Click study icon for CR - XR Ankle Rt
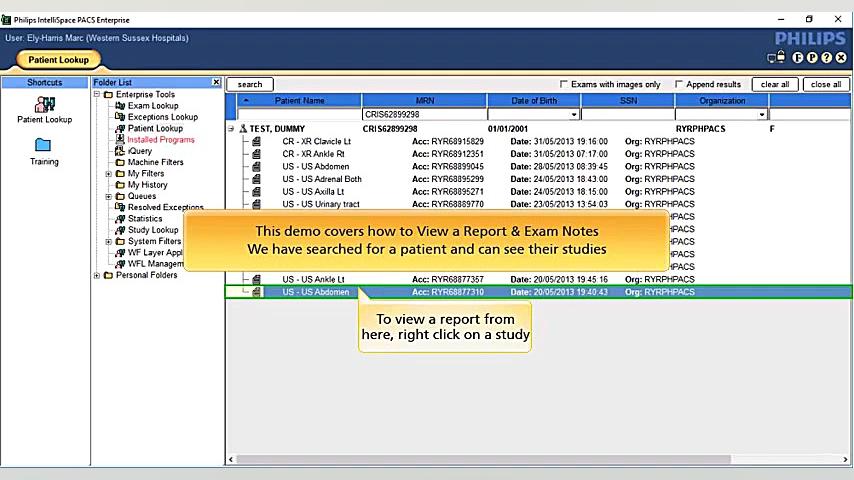The image size is (854, 480). coord(256,154)
